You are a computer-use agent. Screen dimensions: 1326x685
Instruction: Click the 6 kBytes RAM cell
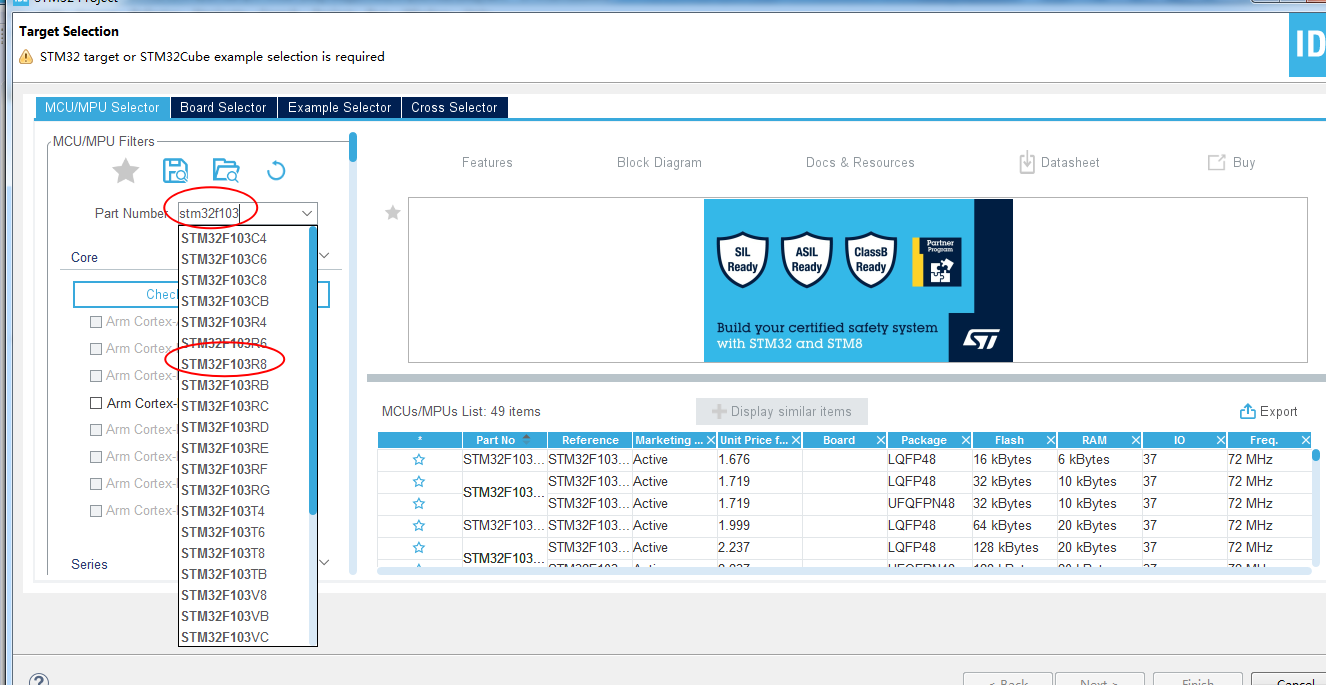pos(1098,460)
